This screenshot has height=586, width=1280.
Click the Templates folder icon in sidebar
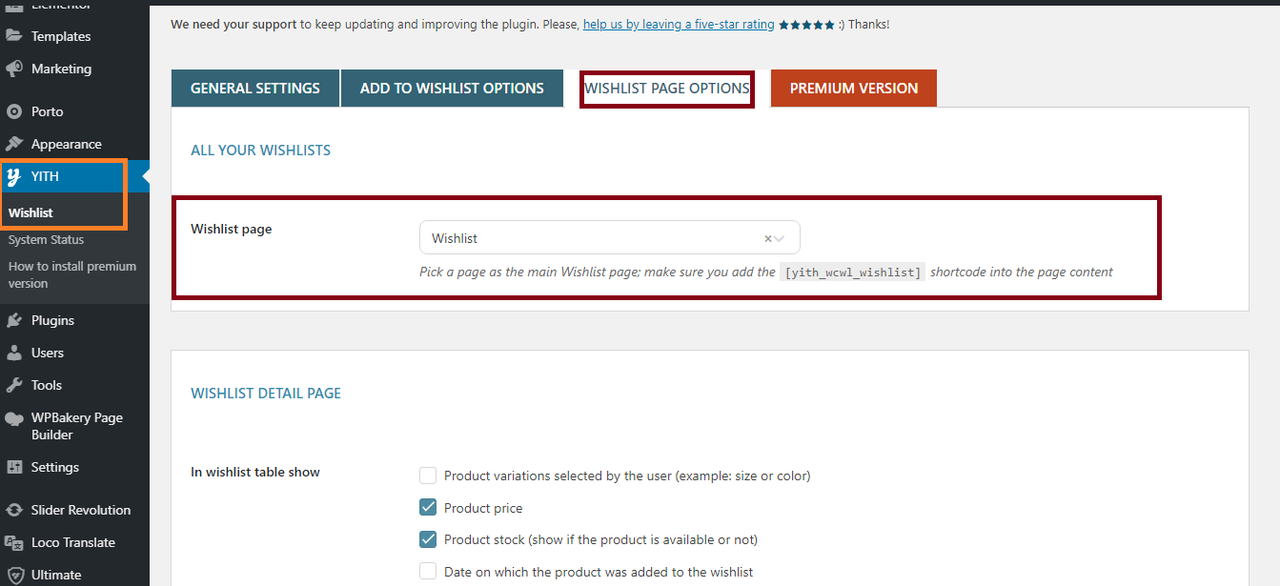[14, 36]
